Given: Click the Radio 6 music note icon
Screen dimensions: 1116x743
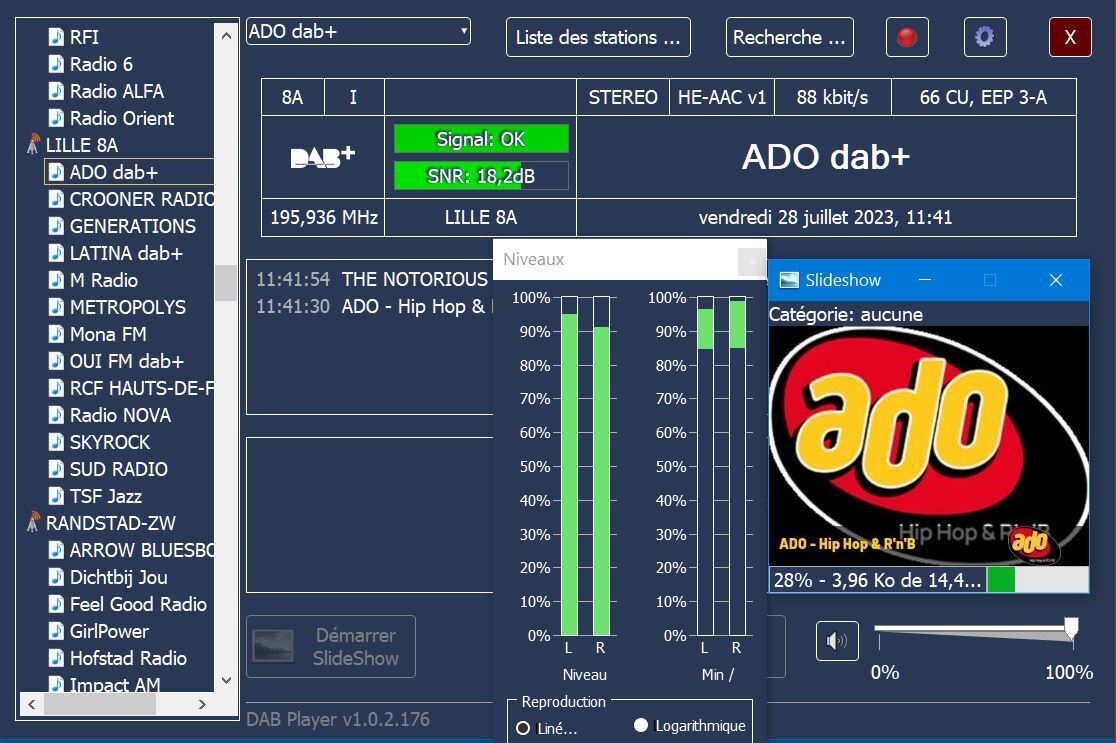Looking at the screenshot, I should 56,63.
